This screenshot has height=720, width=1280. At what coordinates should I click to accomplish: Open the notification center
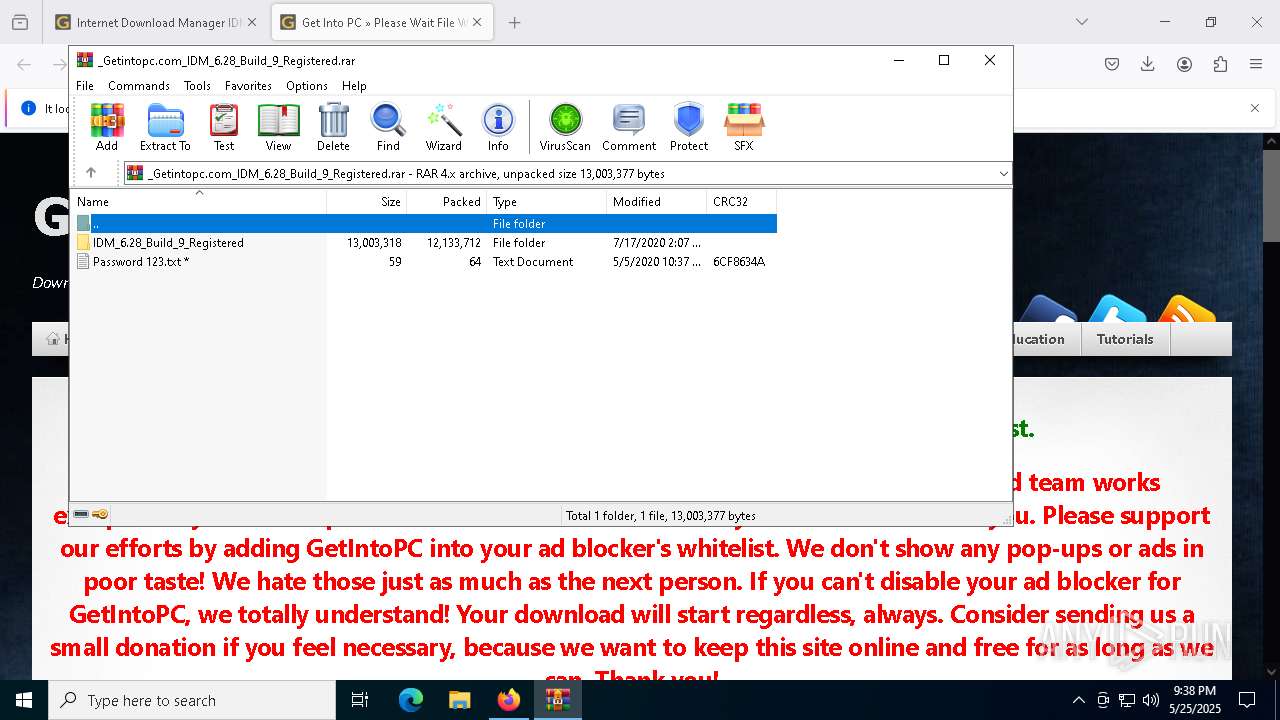click(1247, 700)
